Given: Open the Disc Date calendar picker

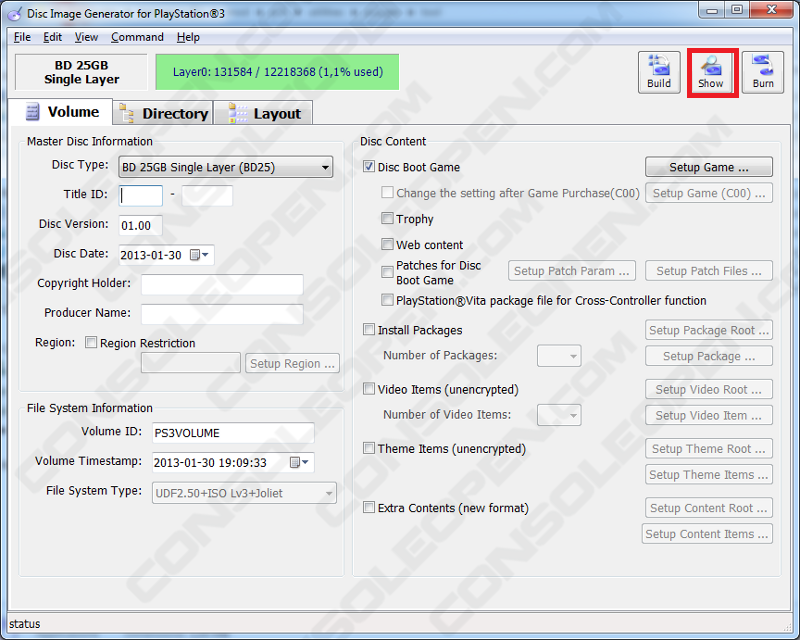Looking at the screenshot, I should point(199,255).
